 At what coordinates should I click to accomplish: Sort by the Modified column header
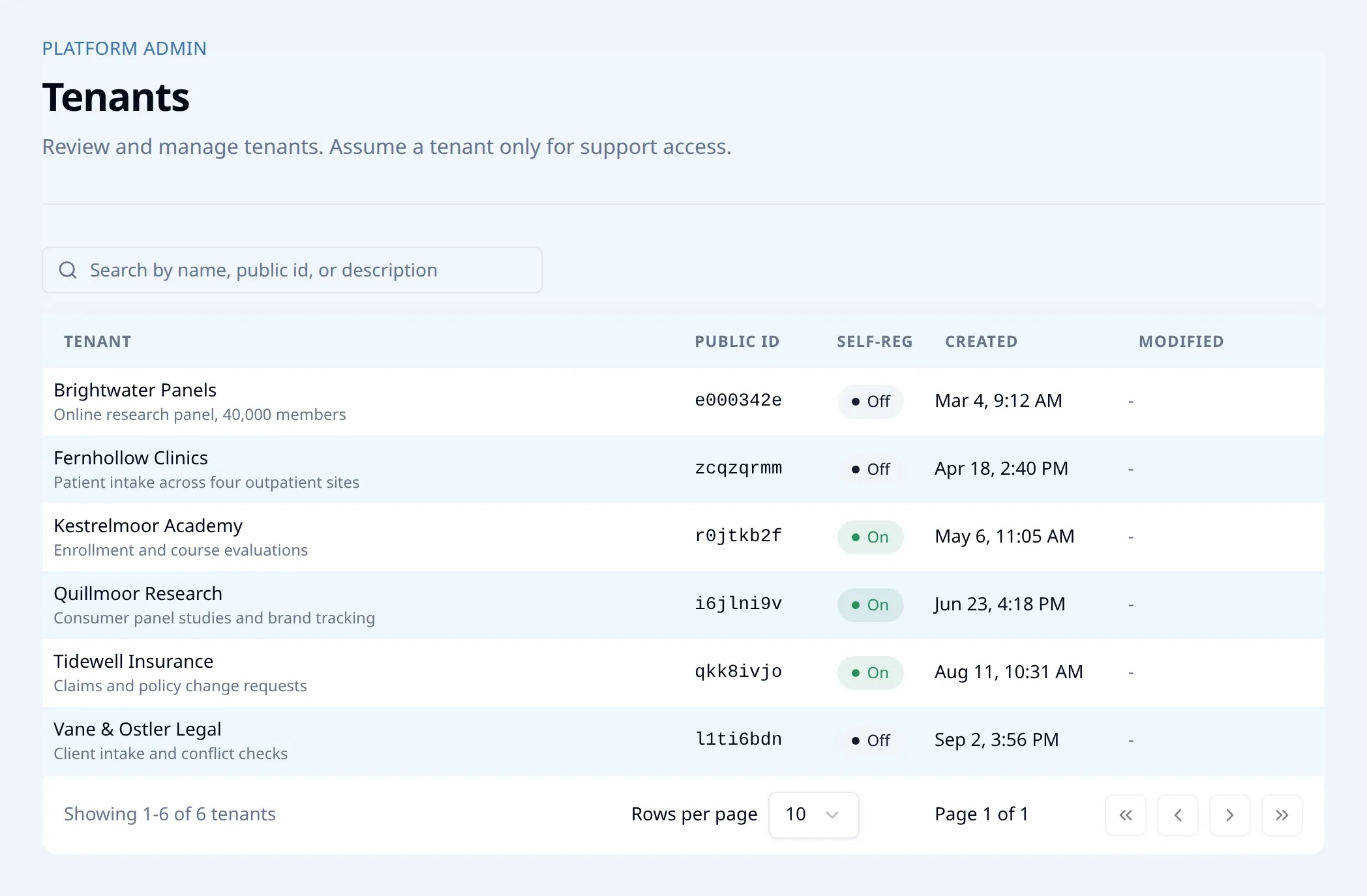(x=1181, y=342)
